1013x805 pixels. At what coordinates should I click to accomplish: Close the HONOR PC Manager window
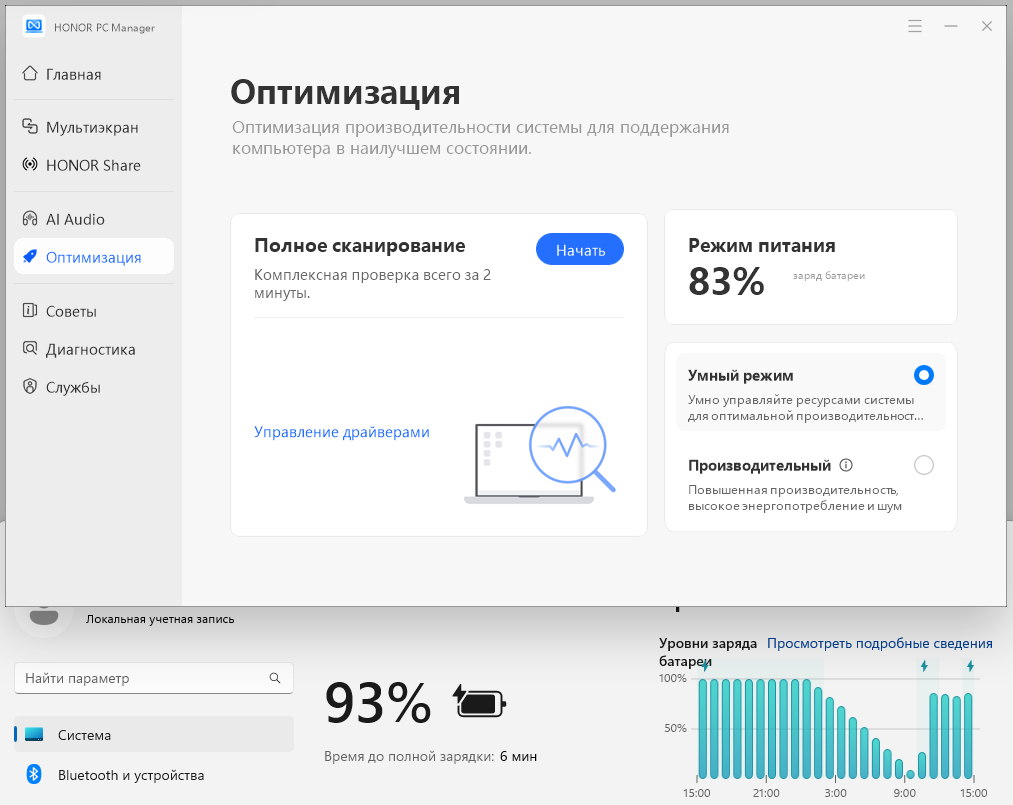pyautogui.click(x=987, y=26)
